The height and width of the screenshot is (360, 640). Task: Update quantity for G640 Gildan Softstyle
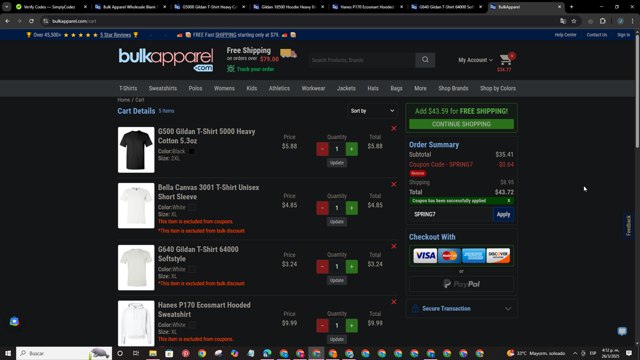tap(337, 280)
